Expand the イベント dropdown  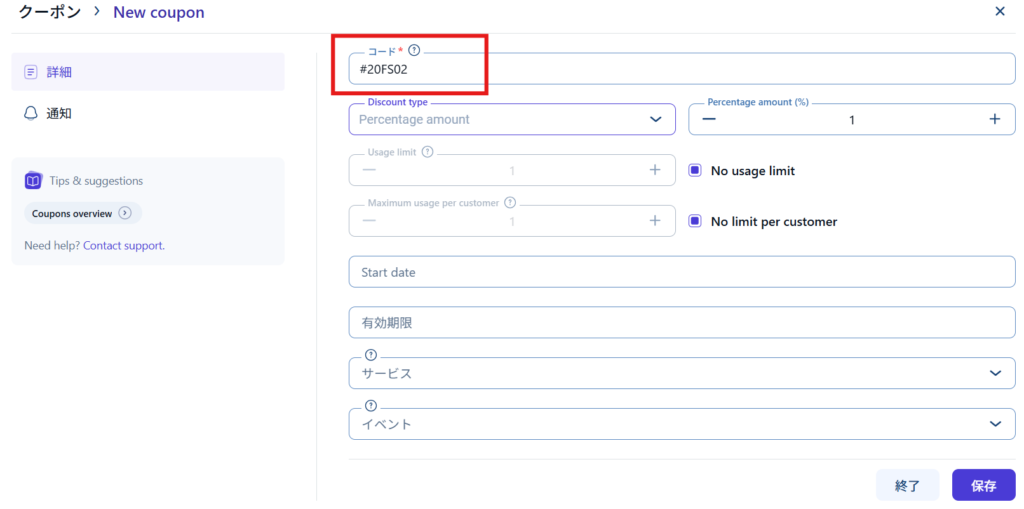[994, 424]
